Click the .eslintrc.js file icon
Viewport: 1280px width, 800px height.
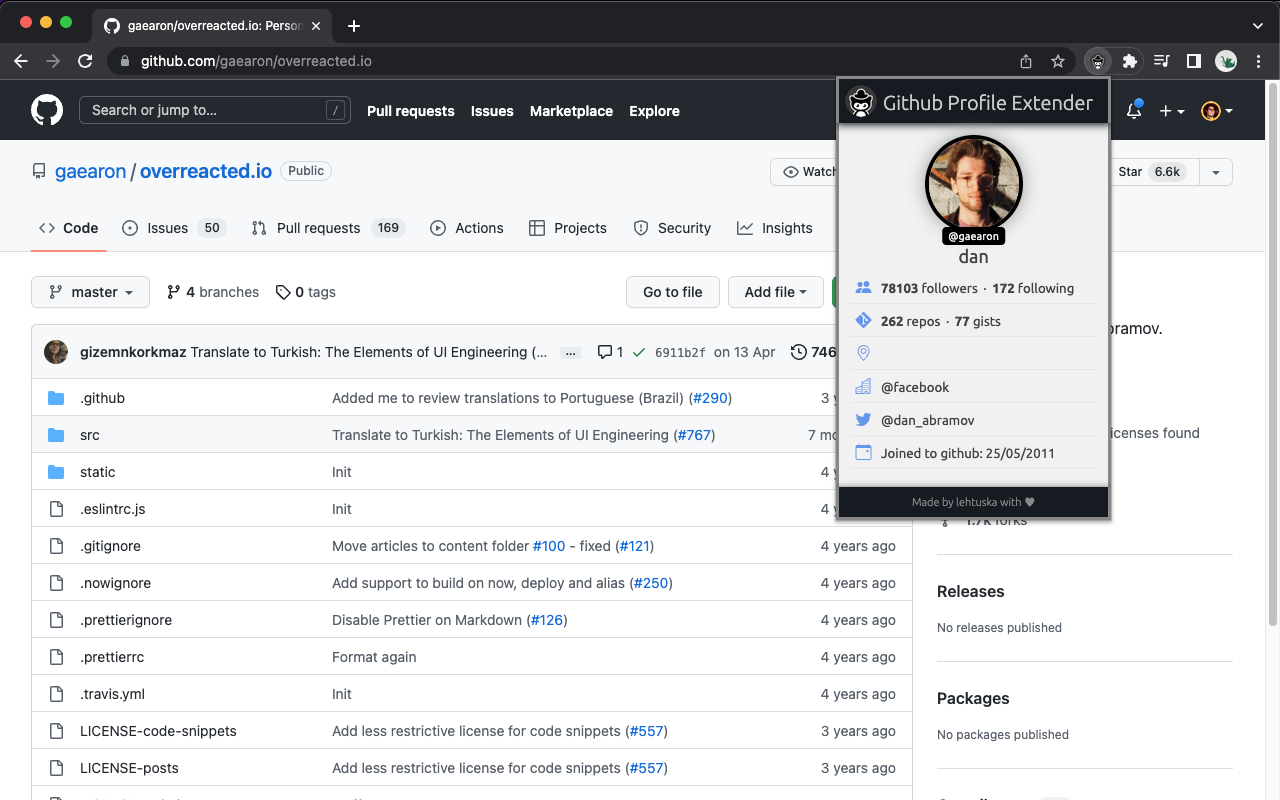point(57,509)
